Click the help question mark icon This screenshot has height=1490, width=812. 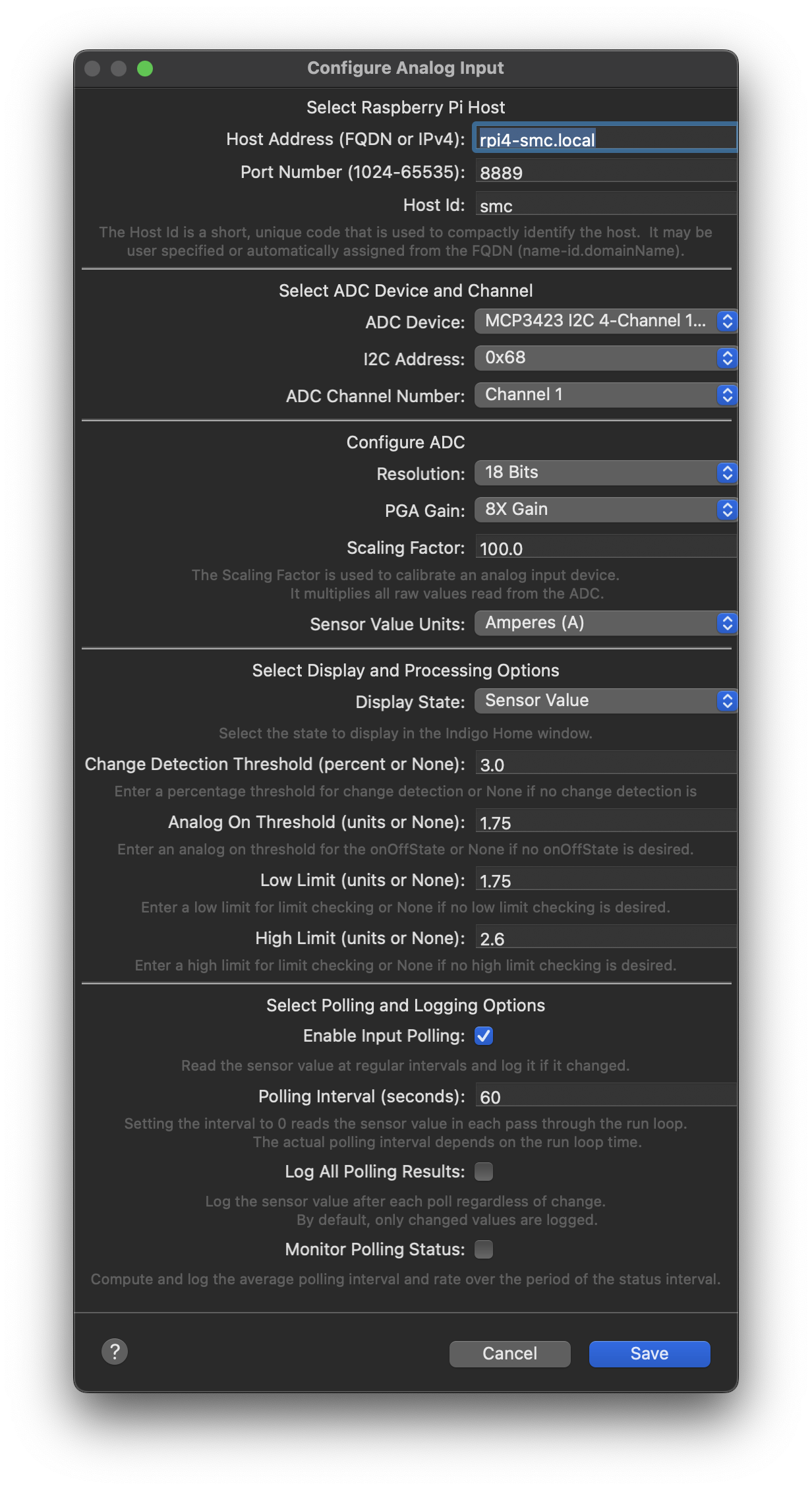point(115,1352)
